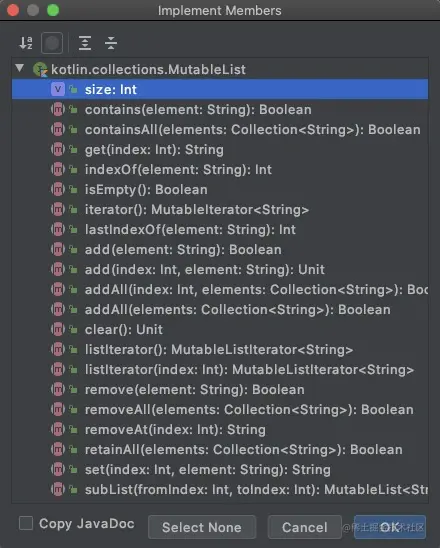Image resolution: width=440 pixels, height=548 pixels.
Task: Click the Cancel button
Action: pos(304,527)
